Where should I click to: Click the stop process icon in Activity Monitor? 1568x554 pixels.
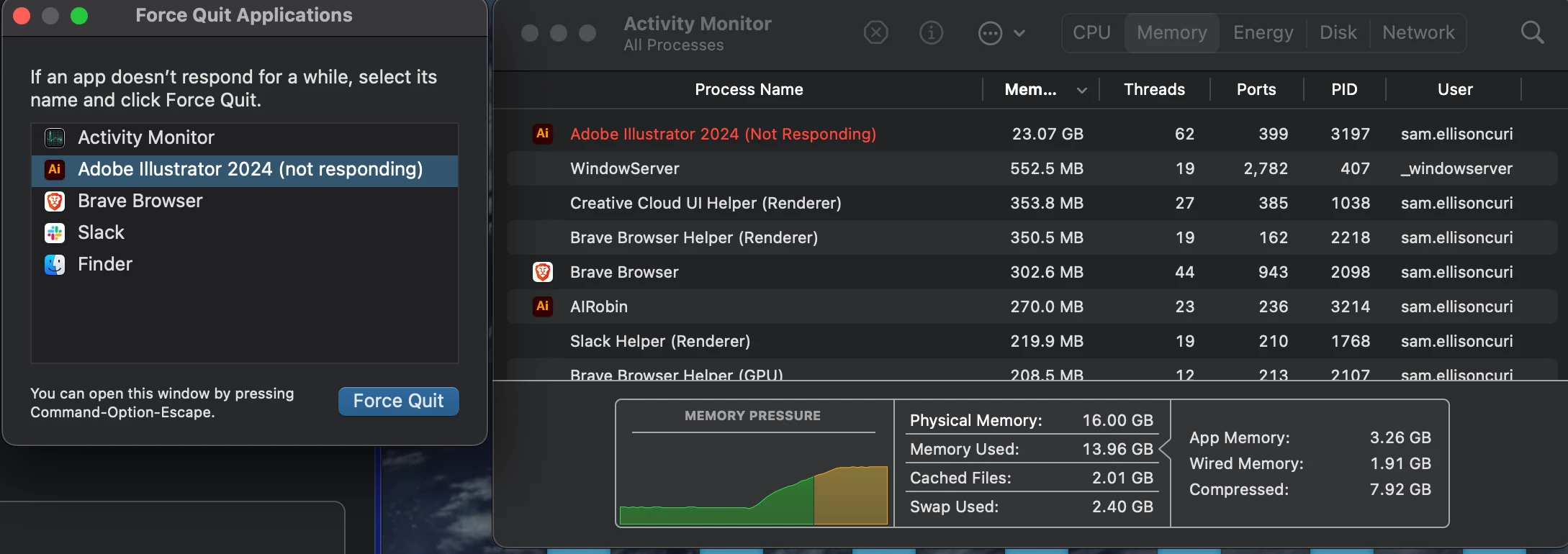875,32
